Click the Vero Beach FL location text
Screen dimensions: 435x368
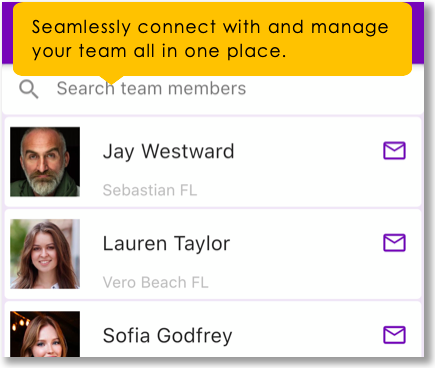coord(156,282)
